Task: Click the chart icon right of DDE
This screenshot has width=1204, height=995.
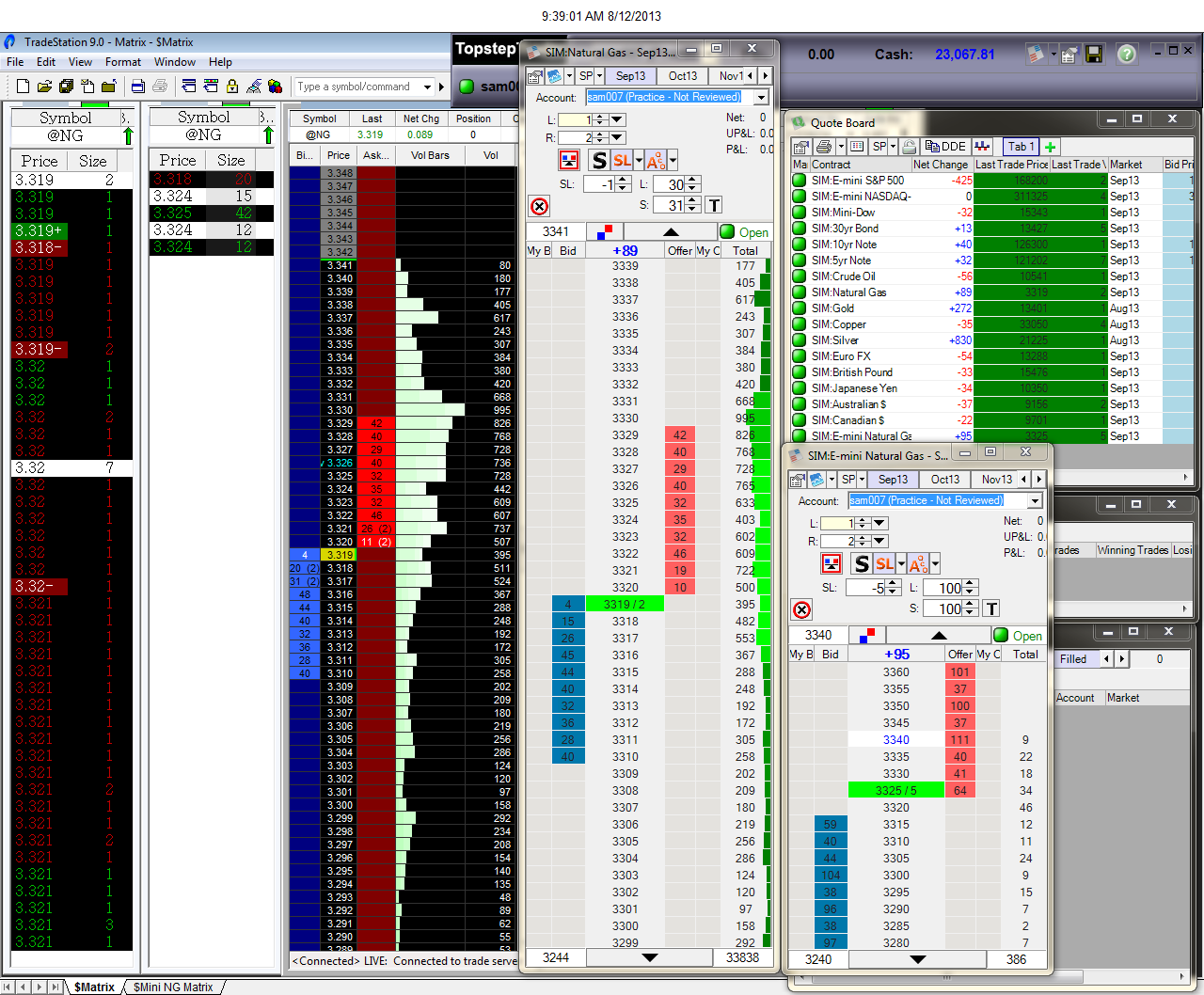Action: tap(982, 147)
